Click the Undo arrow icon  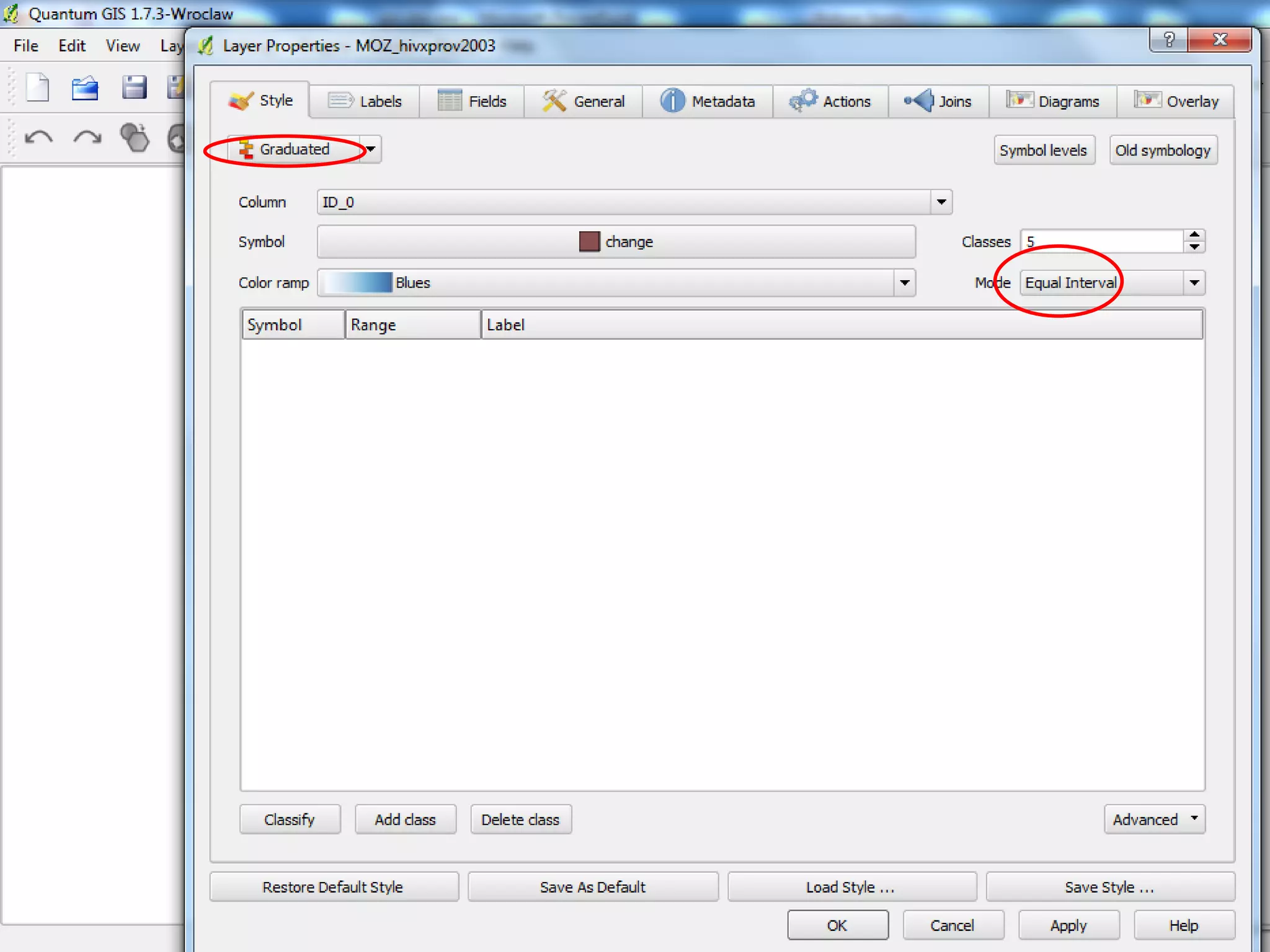[38, 138]
